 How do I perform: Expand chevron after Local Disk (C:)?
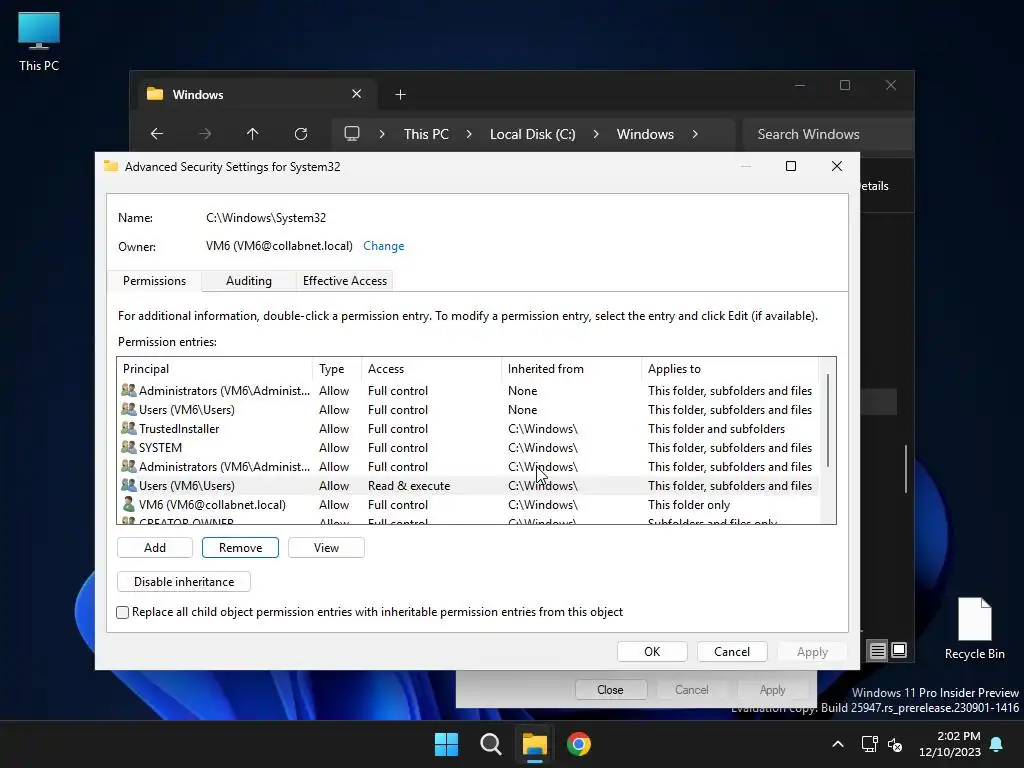(x=596, y=134)
